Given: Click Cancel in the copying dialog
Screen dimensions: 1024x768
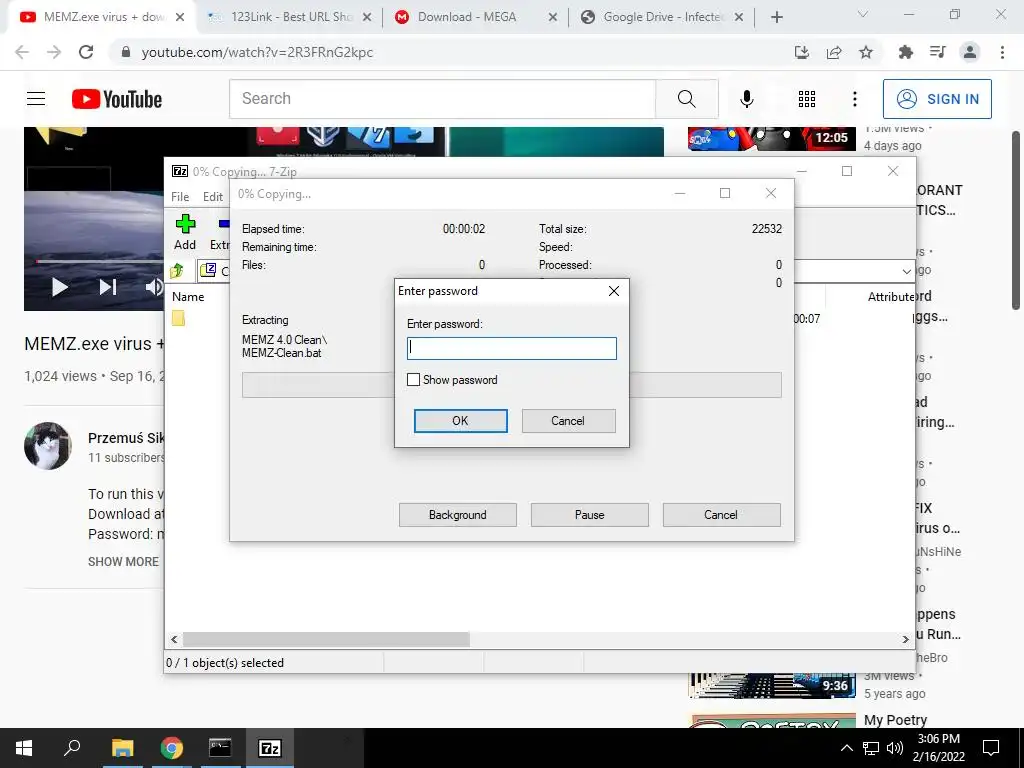Looking at the screenshot, I should pyautogui.click(x=722, y=515).
